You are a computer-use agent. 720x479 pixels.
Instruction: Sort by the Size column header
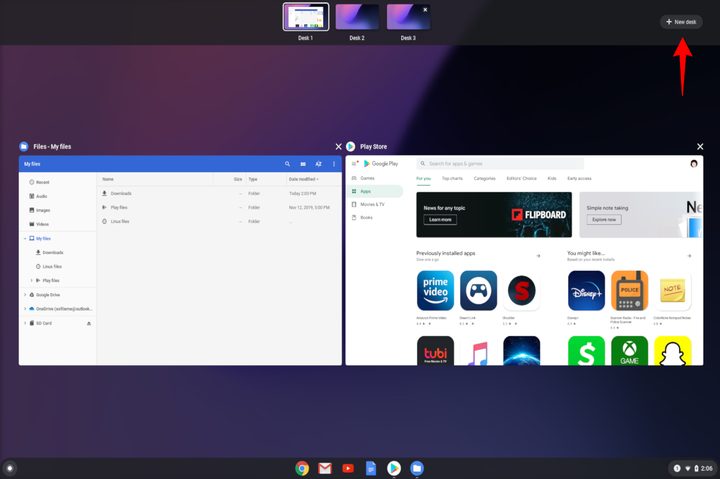click(x=238, y=179)
